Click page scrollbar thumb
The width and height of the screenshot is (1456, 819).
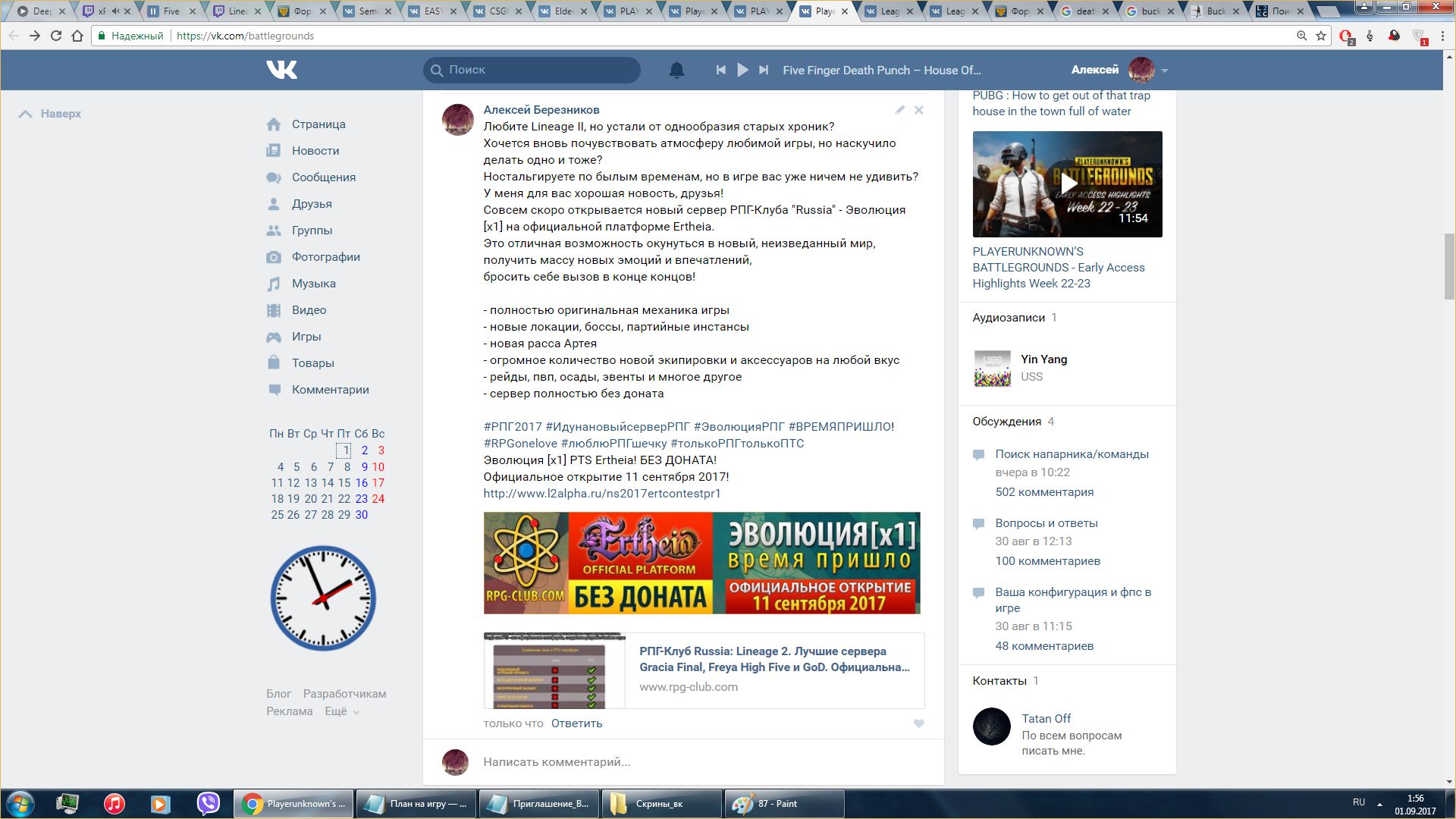(x=1449, y=267)
